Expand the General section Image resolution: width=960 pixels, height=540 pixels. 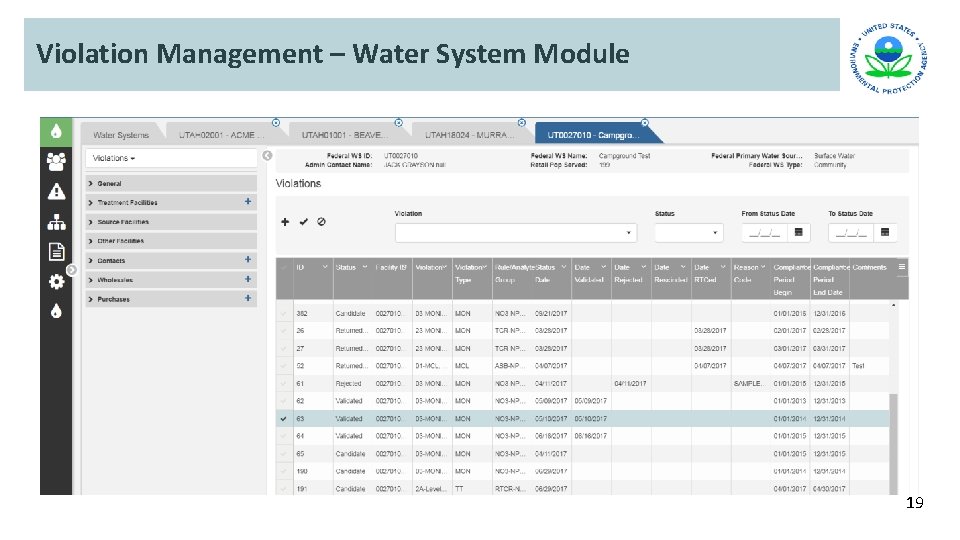[x=171, y=183]
